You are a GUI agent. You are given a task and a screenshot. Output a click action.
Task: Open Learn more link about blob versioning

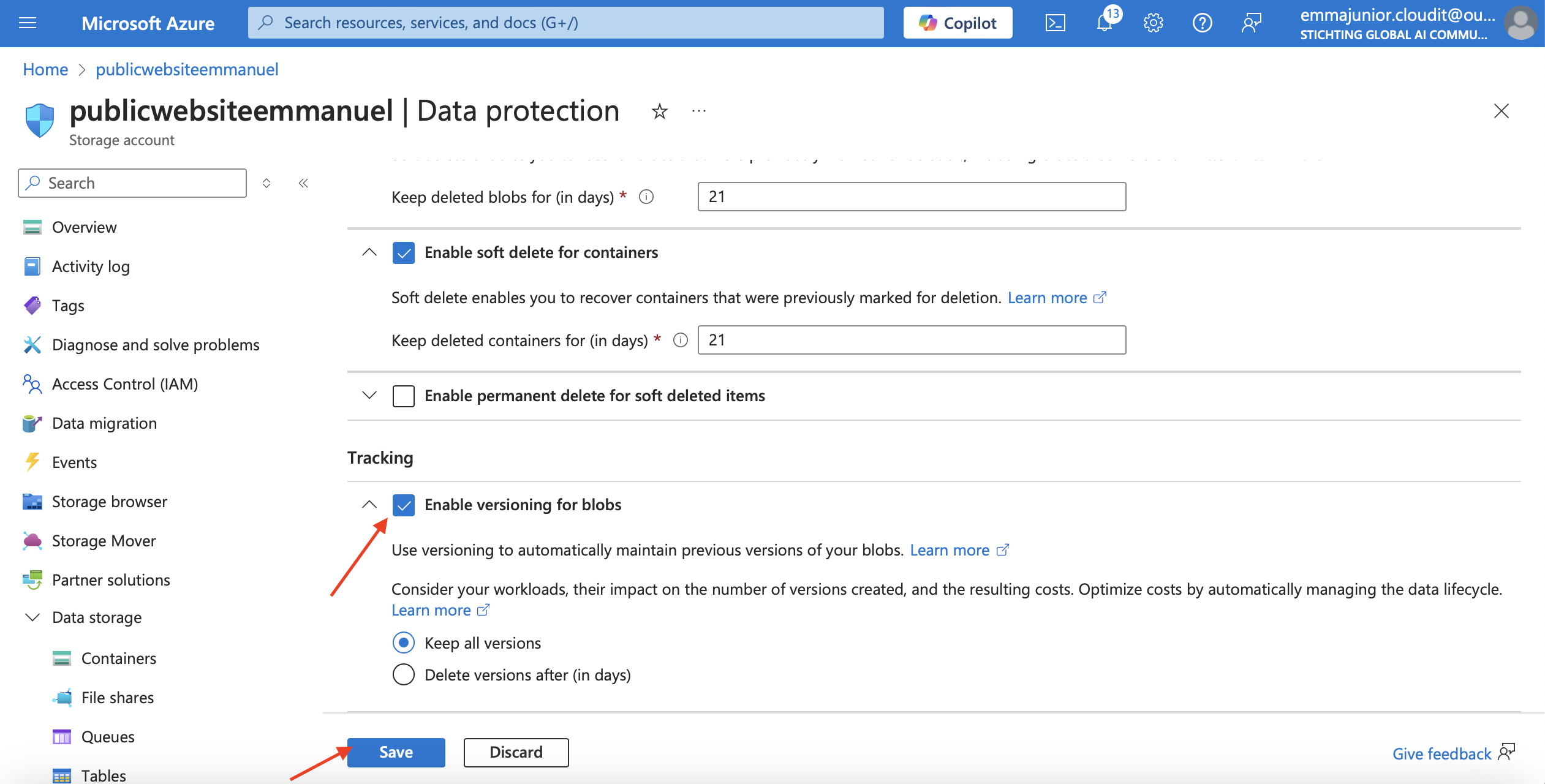coord(959,550)
